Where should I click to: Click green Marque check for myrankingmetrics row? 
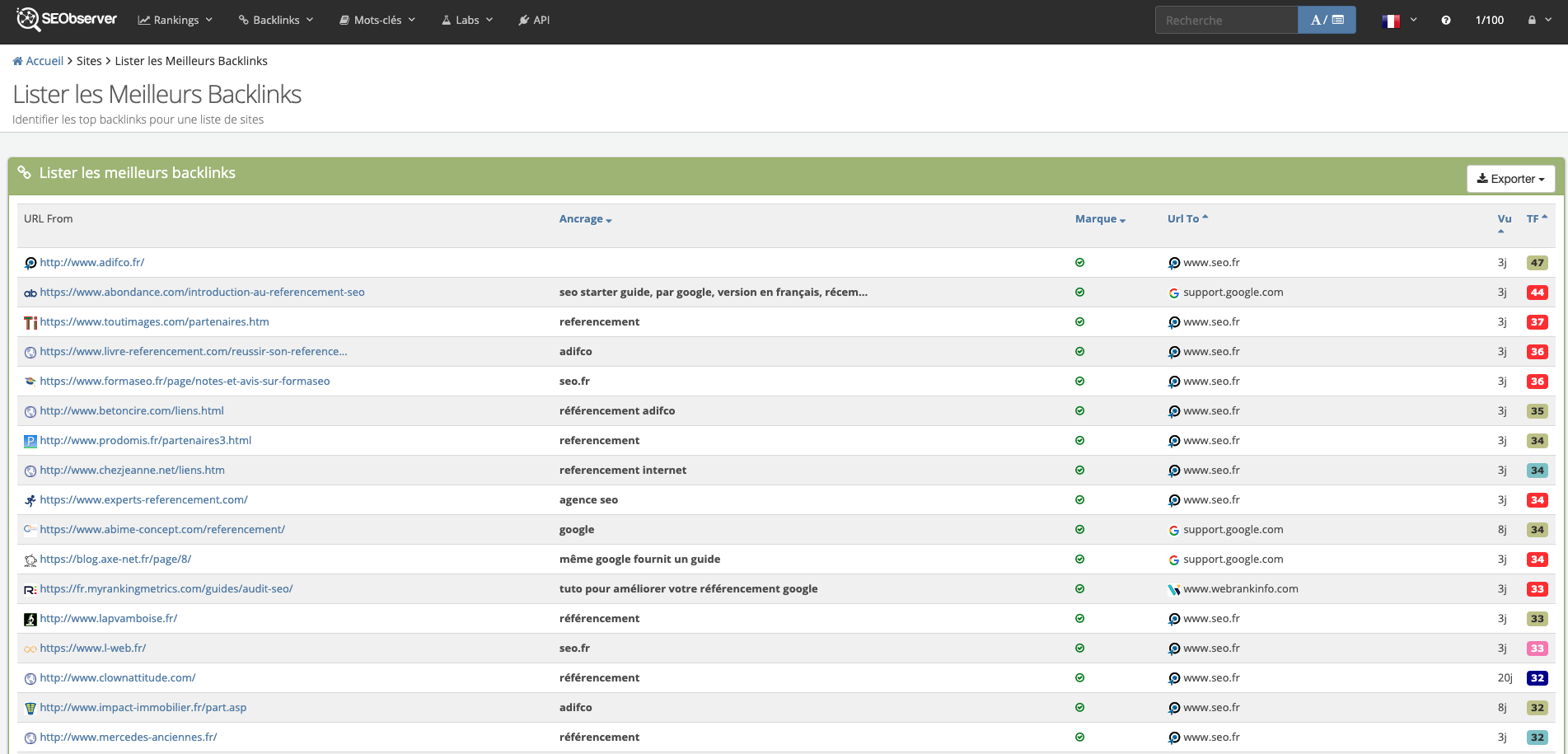pos(1079,589)
